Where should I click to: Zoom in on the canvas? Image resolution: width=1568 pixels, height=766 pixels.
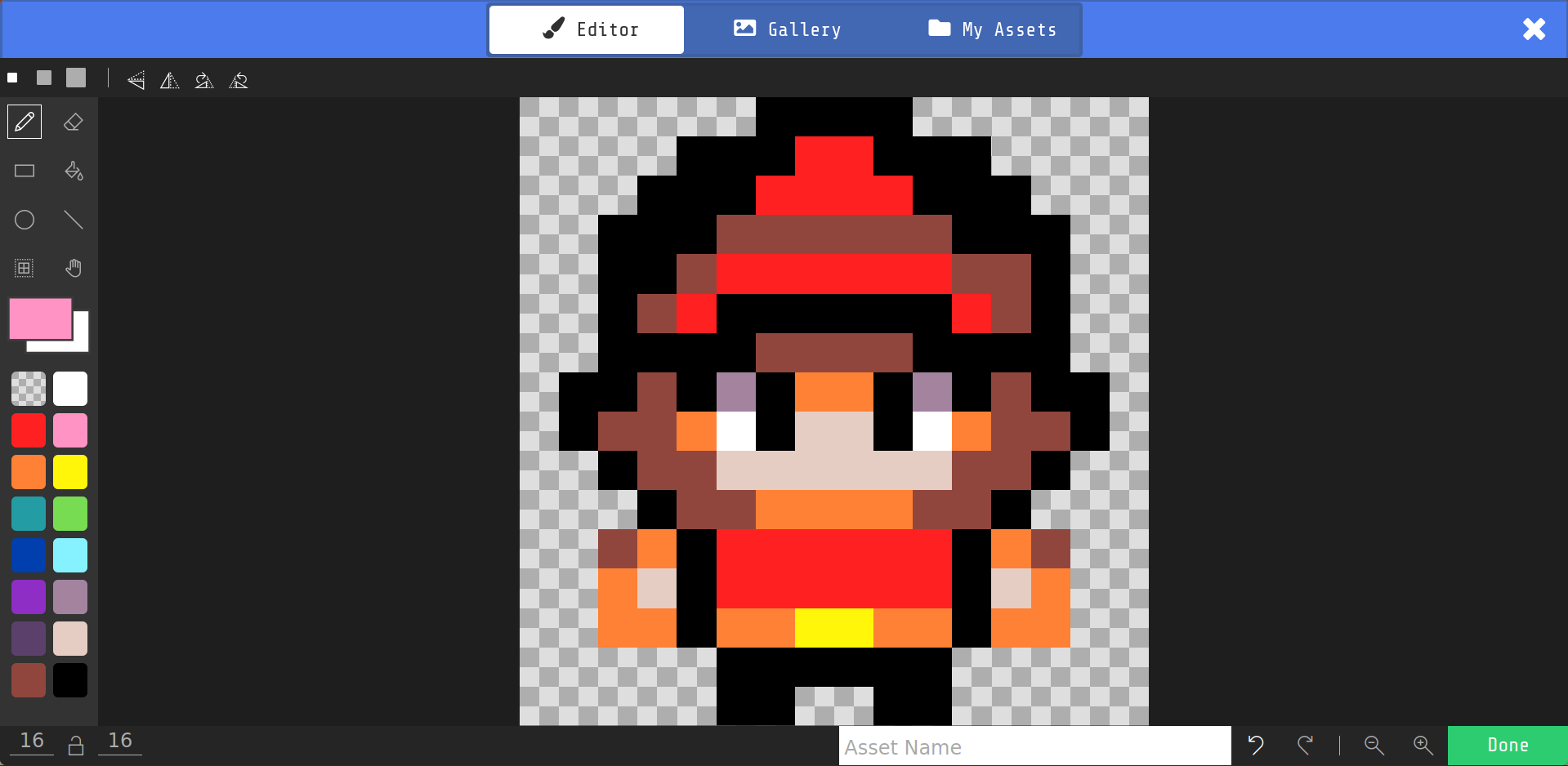(1423, 745)
